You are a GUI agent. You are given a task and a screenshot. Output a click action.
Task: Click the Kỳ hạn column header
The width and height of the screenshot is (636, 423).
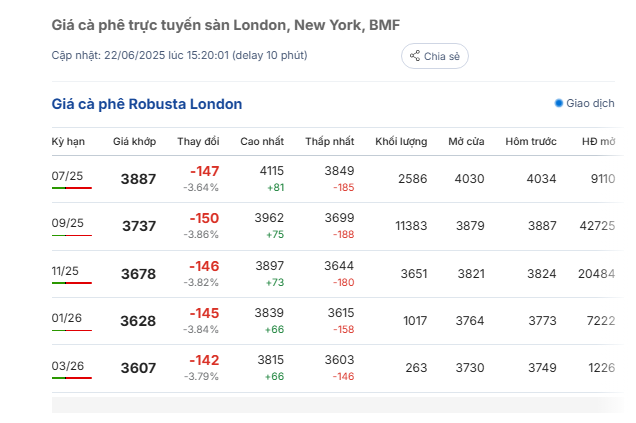[68, 142]
